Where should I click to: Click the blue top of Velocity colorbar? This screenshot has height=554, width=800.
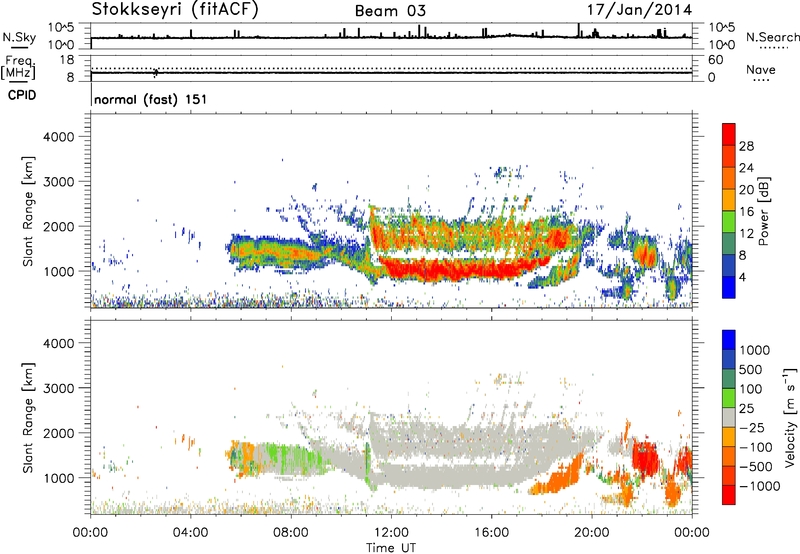(729, 340)
